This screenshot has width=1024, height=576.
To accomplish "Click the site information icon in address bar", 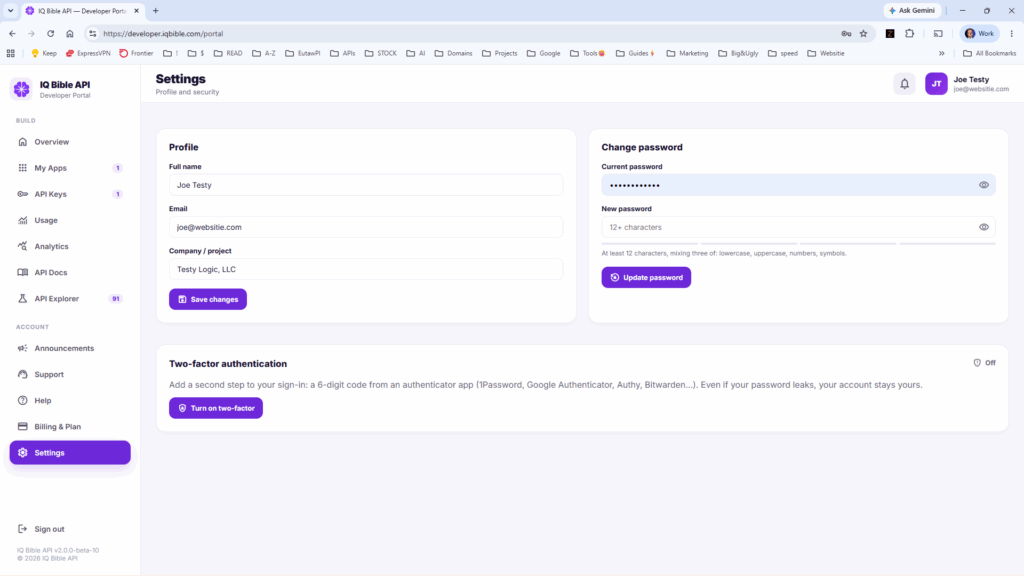I will tap(93, 33).
